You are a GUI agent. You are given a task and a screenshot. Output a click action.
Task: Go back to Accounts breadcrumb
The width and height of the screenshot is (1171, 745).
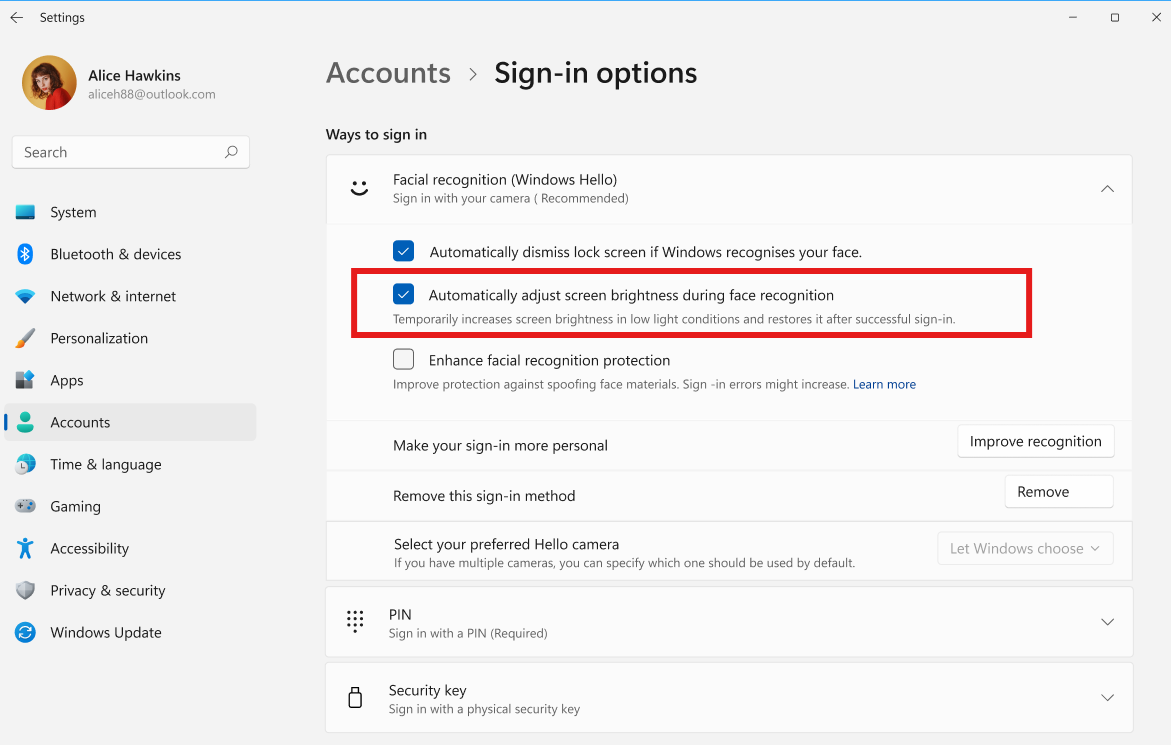pos(388,73)
